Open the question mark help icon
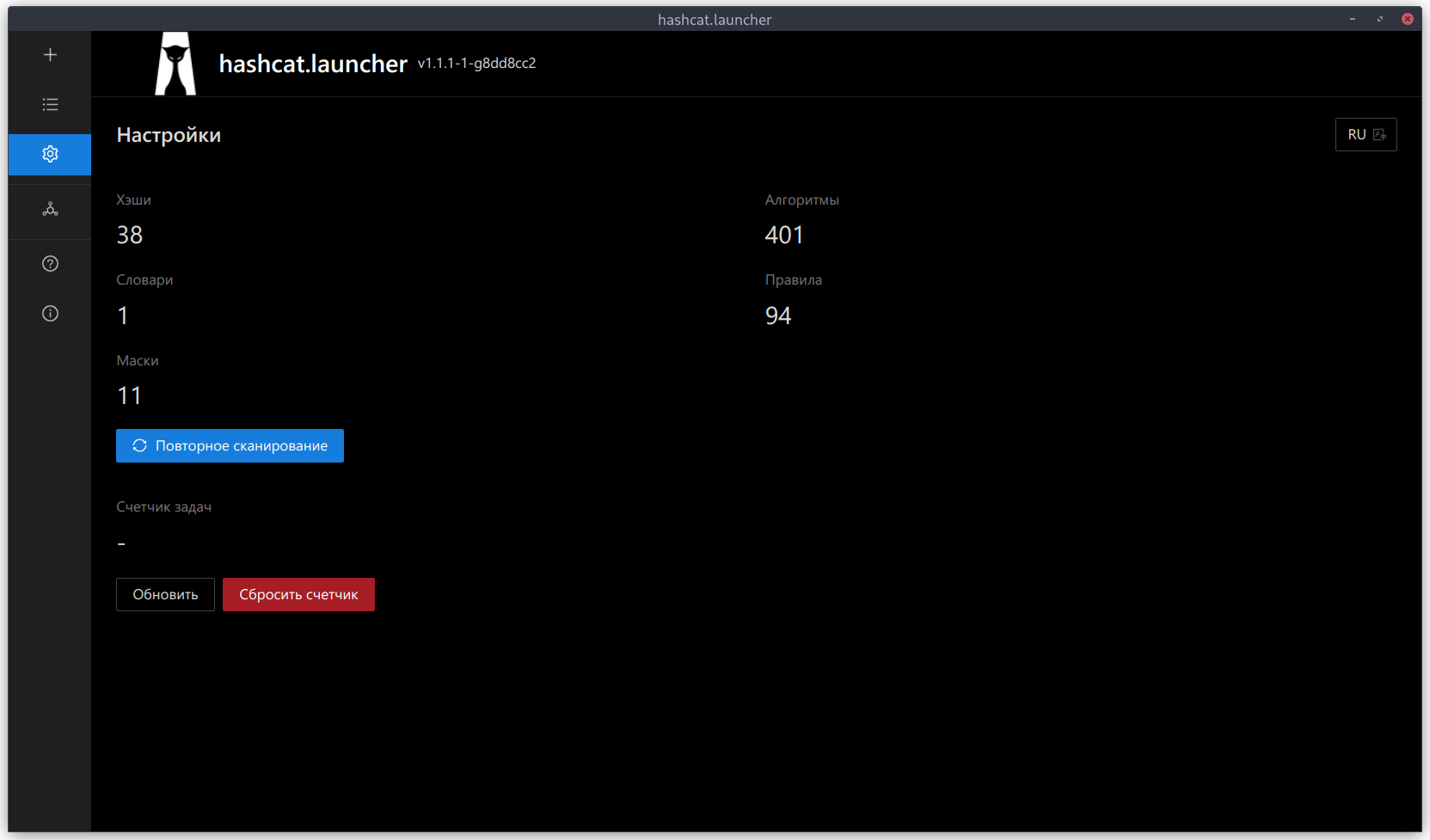 tap(50, 264)
